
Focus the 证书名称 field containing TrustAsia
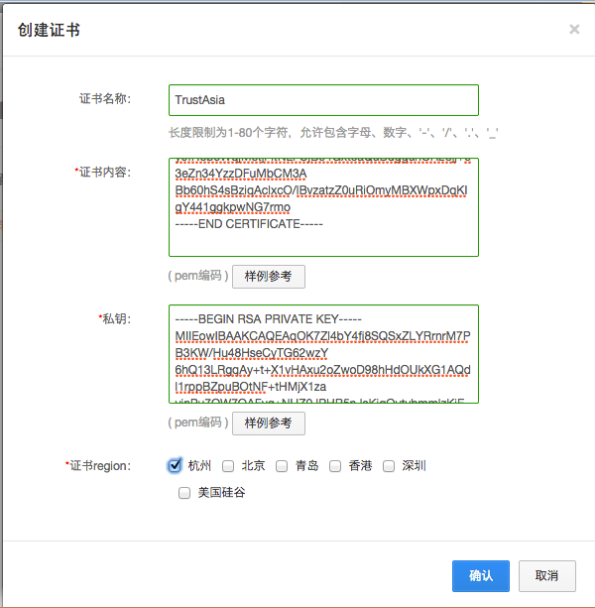tap(323, 100)
